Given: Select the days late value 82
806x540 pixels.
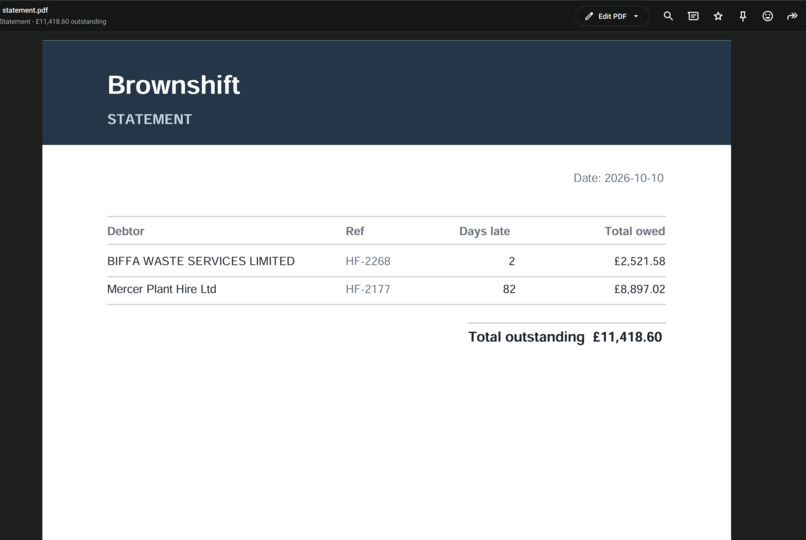Looking at the screenshot, I should 509,289.
